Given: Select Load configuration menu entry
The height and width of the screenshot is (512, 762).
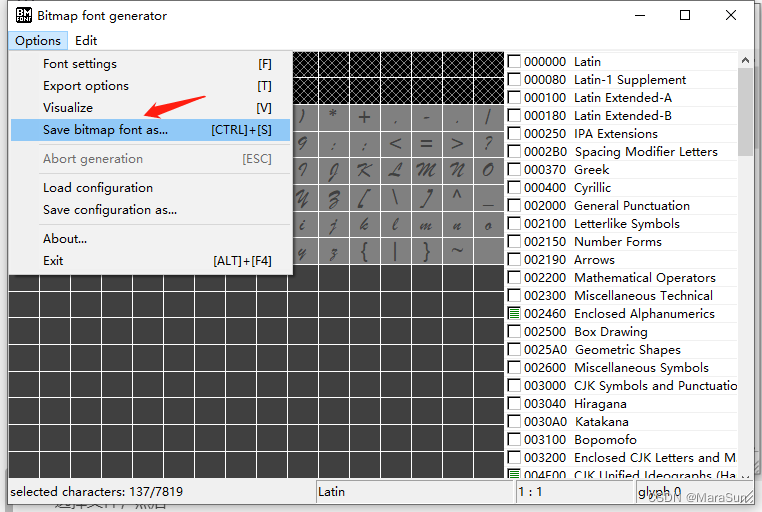Looking at the screenshot, I should click(x=150, y=188).
